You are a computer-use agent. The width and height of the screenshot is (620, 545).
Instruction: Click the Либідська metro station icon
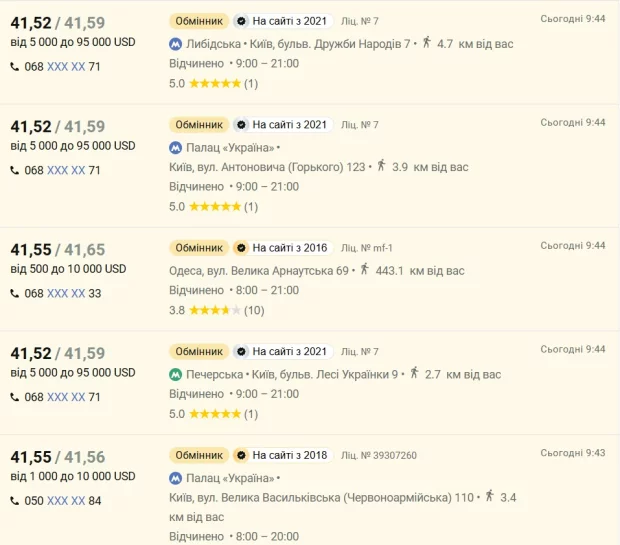point(176,43)
